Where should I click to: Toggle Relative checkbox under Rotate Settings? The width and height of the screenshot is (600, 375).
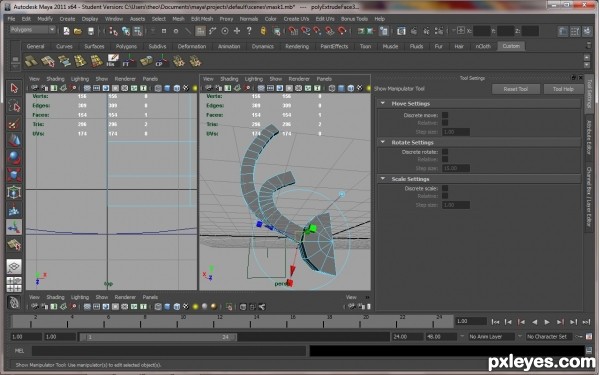point(445,159)
